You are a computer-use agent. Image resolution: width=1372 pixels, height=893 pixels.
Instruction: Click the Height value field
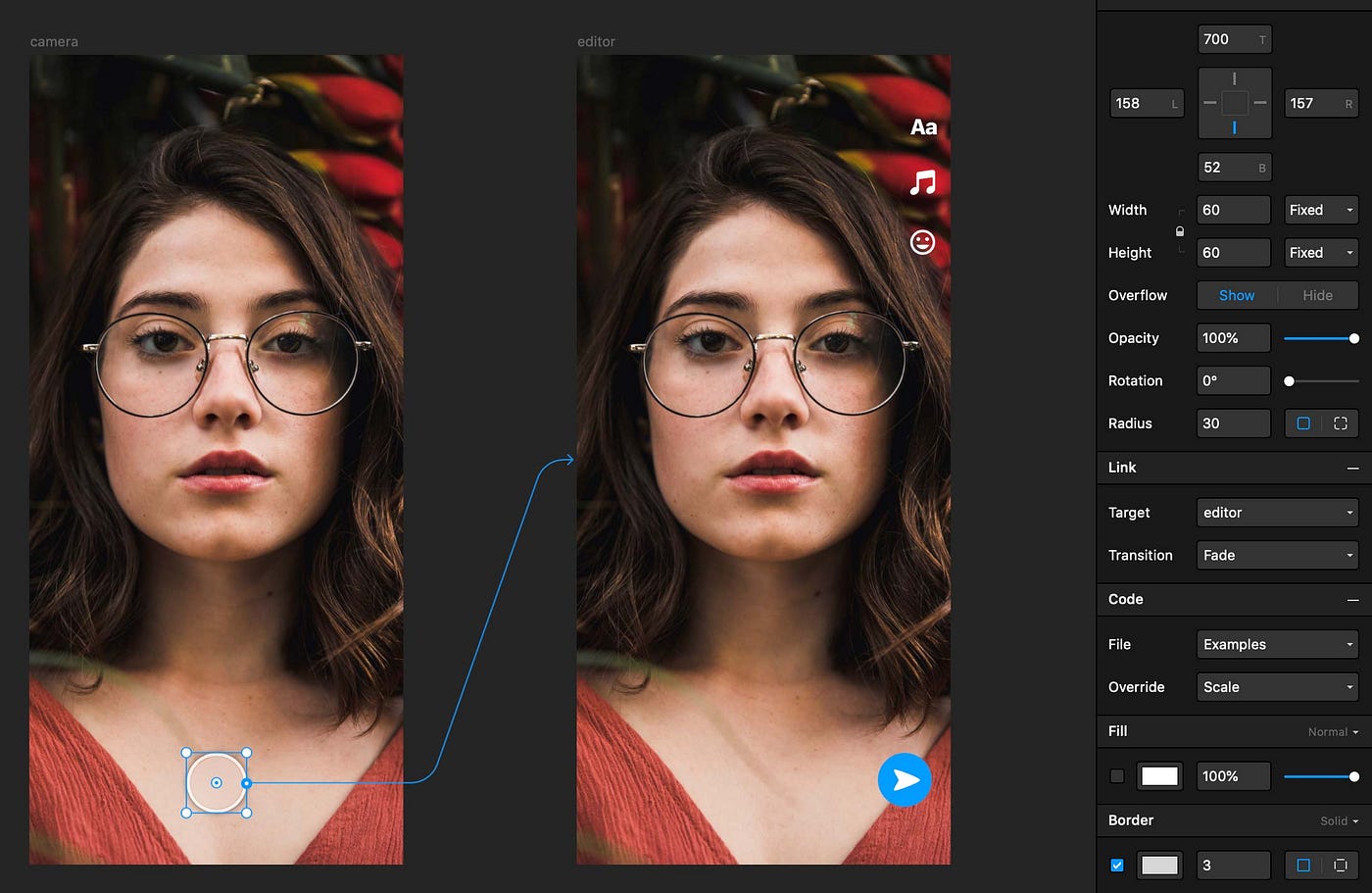(x=1234, y=253)
